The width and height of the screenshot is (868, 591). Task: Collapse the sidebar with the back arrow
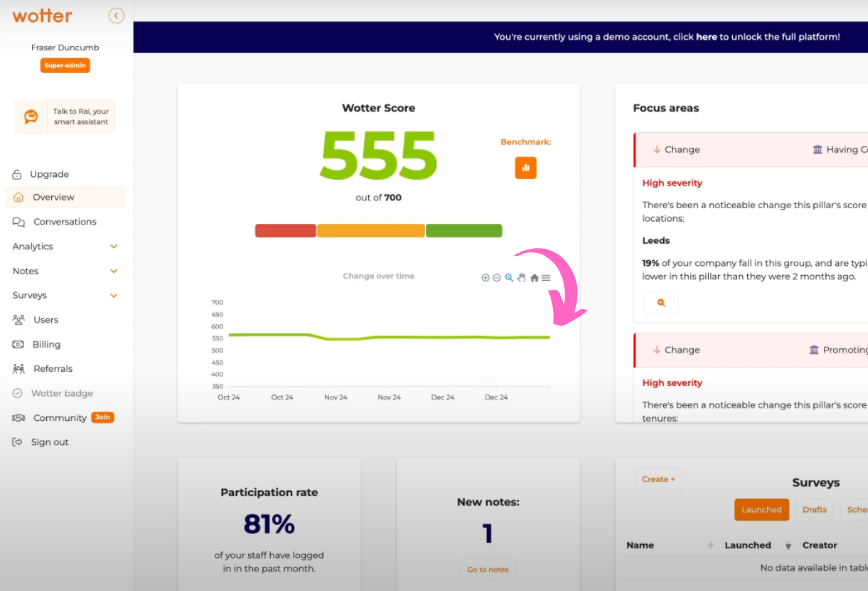116,15
